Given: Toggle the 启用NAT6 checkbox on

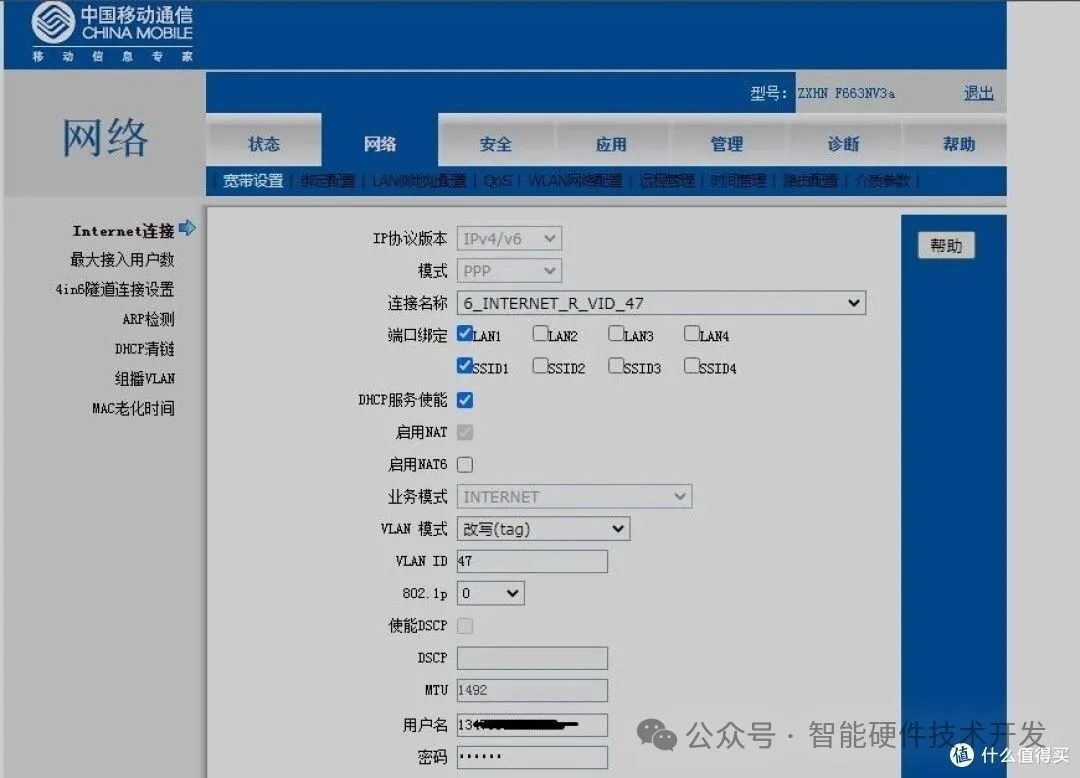Looking at the screenshot, I should [x=464, y=464].
